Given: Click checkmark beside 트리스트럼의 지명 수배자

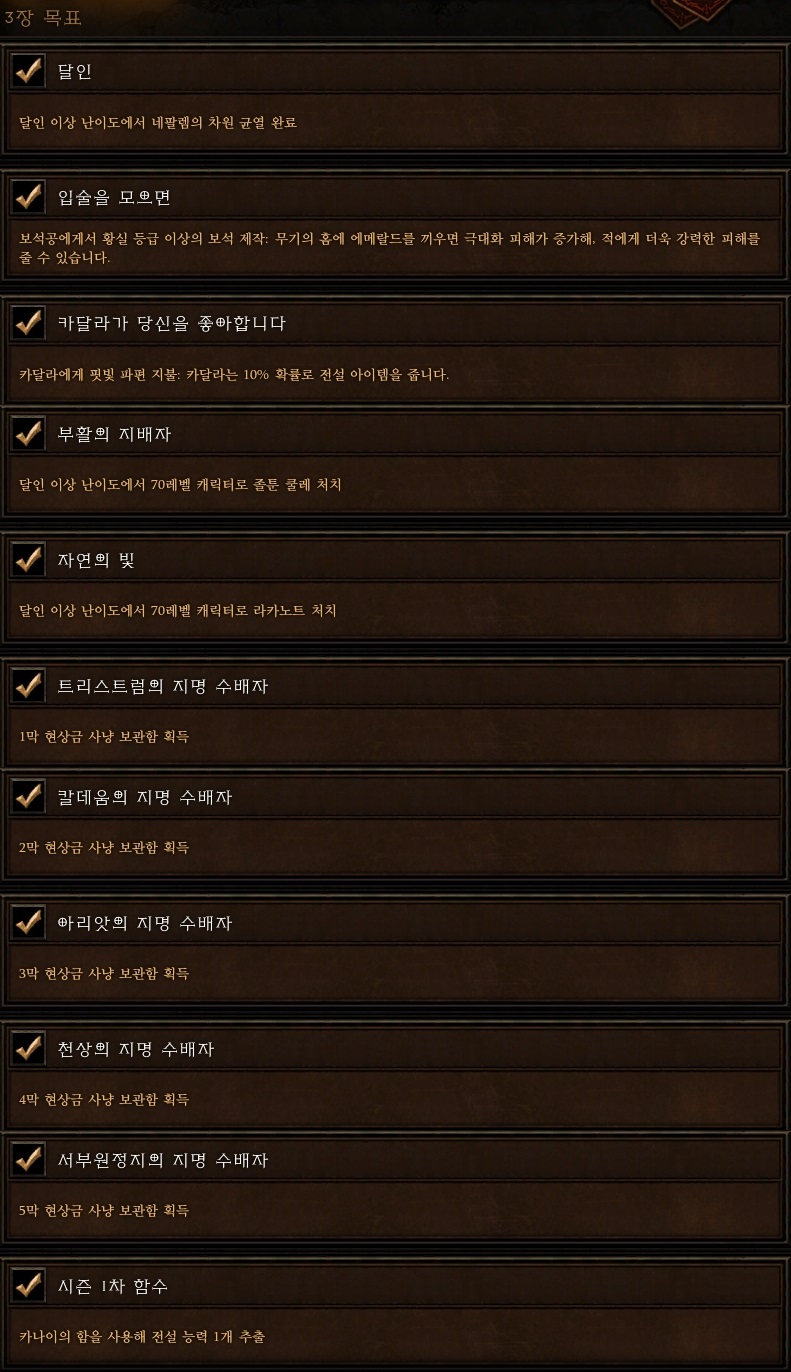Looking at the screenshot, I should tap(28, 686).
